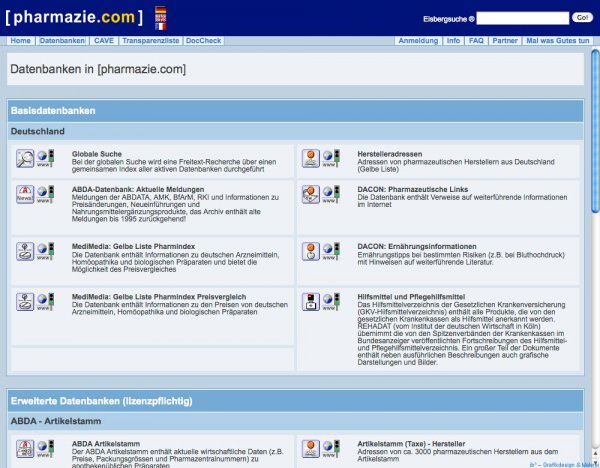Viewport: 600px width, 468px height.
Task: Open the www icon beside Herstelleradressen
Action: 331,158
